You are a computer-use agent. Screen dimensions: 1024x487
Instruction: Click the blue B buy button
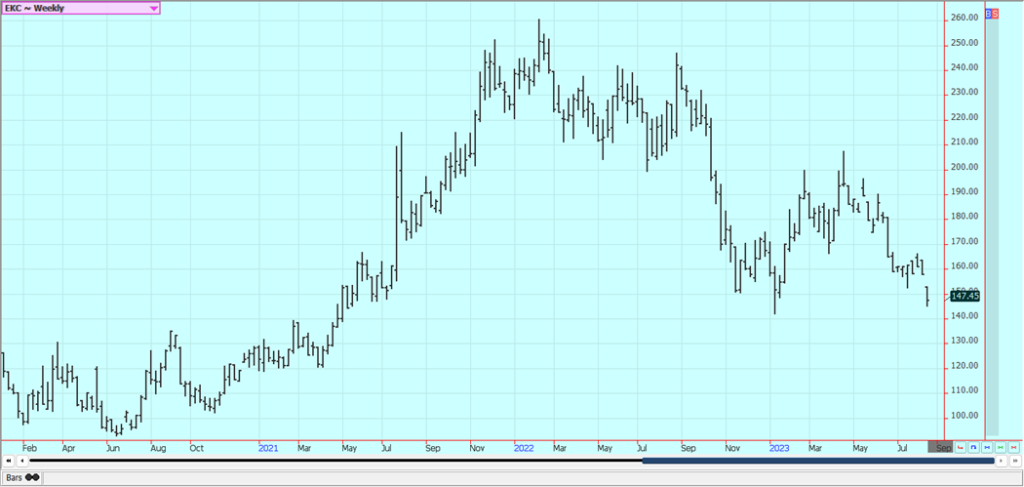pyautogui.click(x=988, y=13)
